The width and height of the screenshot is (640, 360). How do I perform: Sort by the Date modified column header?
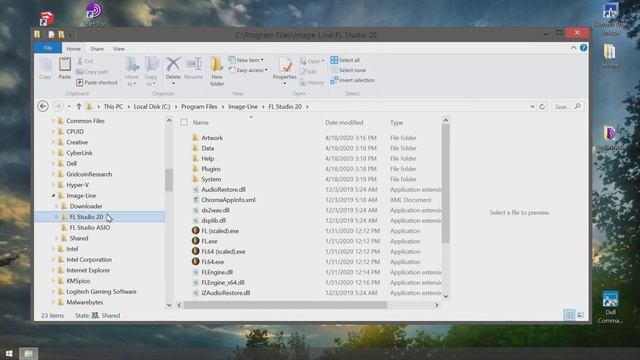(344, 122)
